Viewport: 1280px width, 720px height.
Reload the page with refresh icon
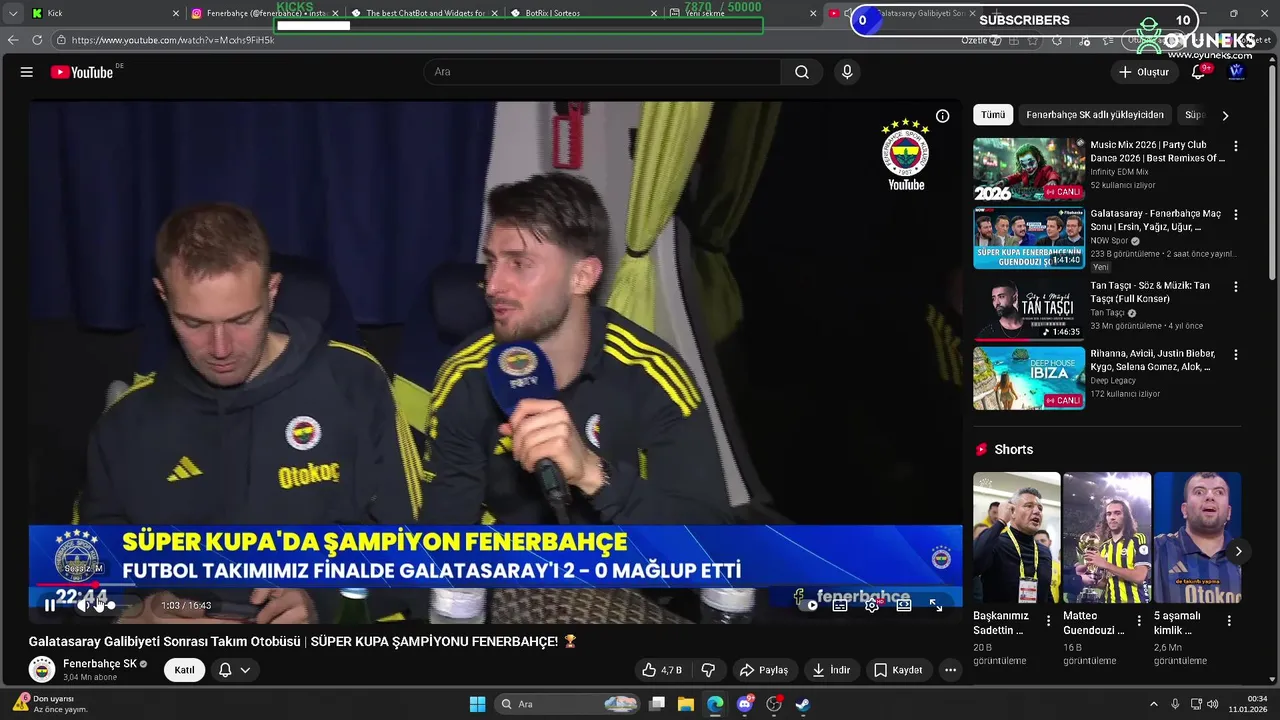pos(37,40)
